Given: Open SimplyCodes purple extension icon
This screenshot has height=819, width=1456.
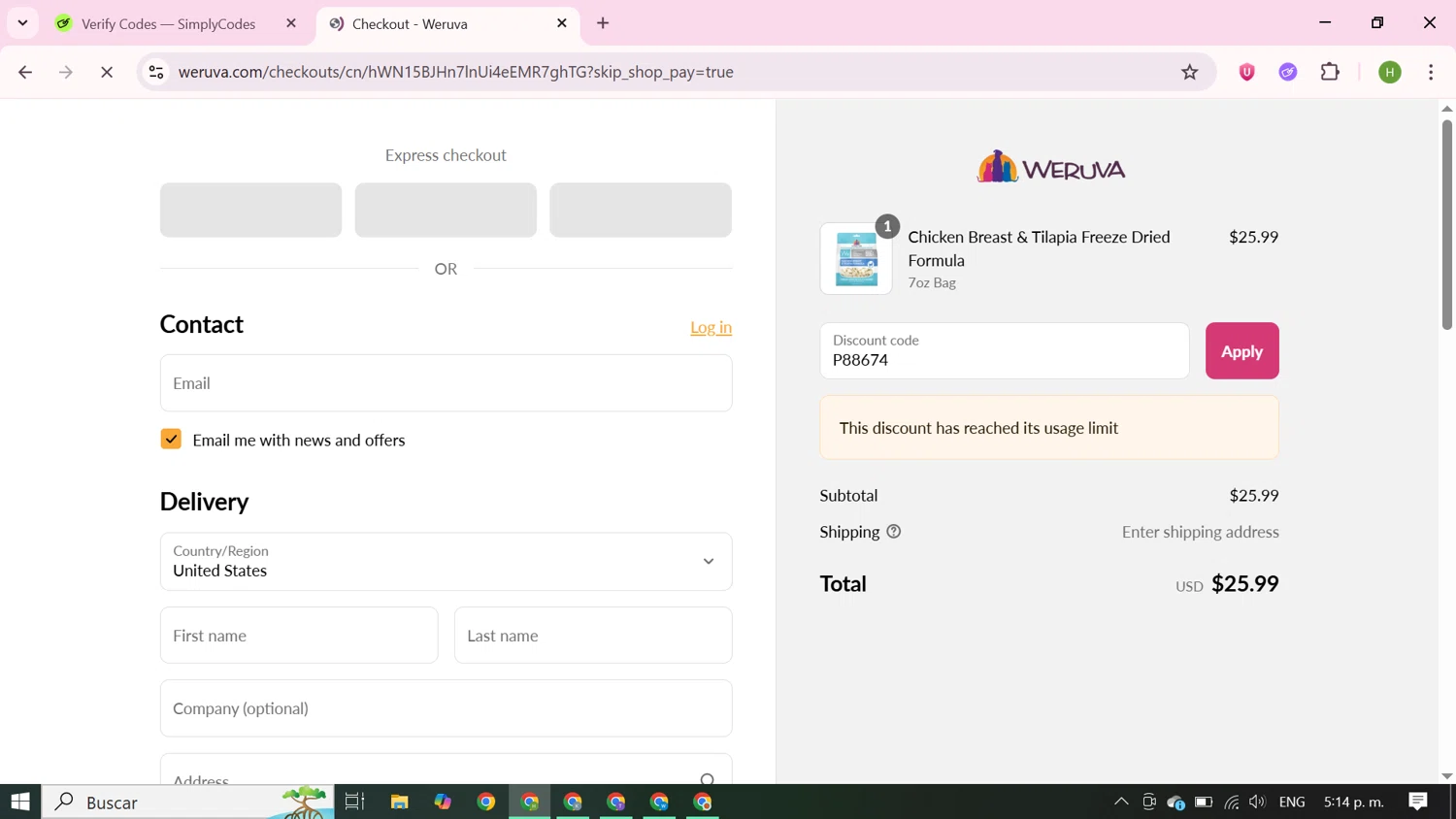Looking at the screenshot, I should click(1288, 72).
